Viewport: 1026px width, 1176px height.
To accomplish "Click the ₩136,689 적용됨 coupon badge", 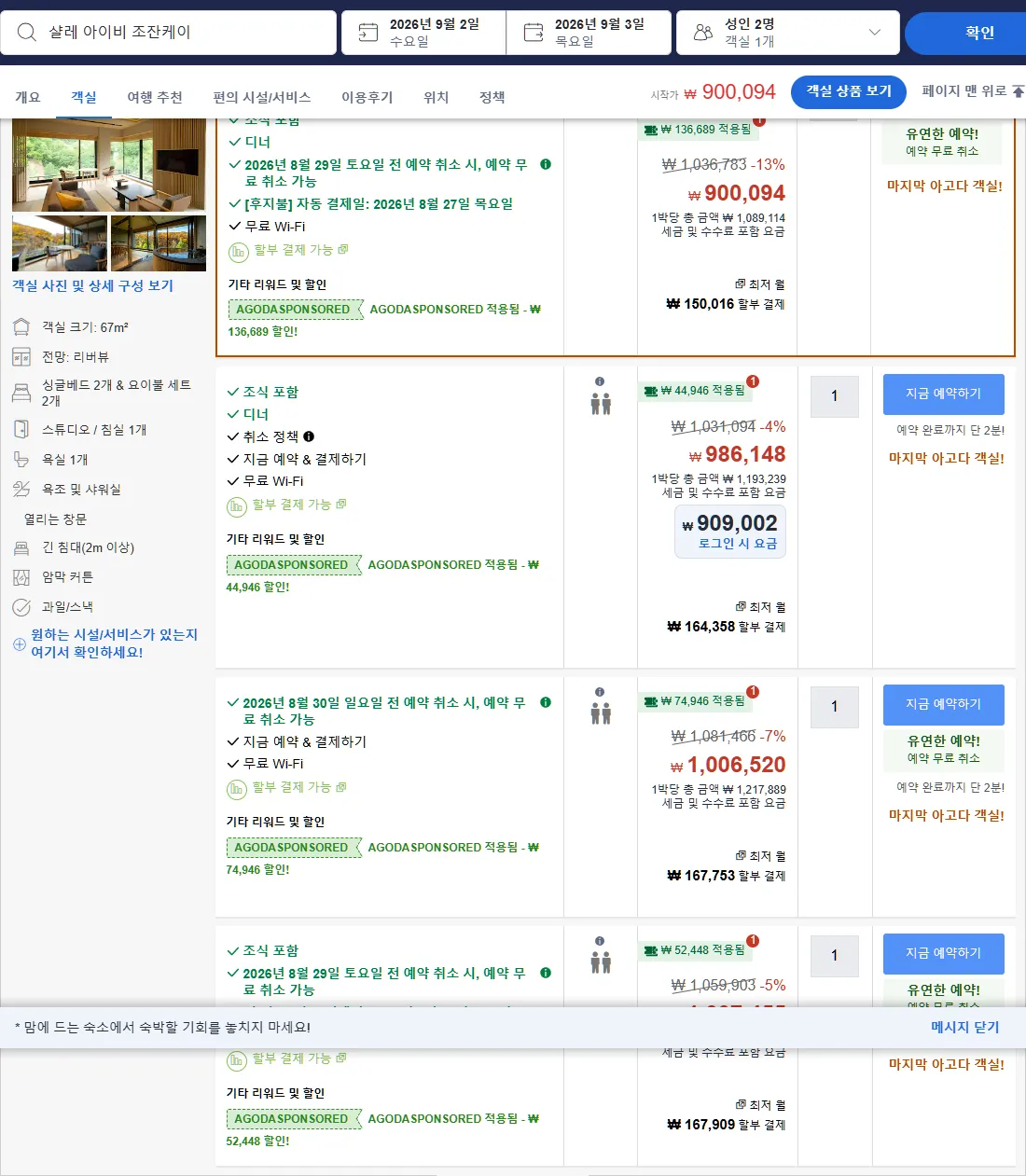I will (x=697, y=130).
